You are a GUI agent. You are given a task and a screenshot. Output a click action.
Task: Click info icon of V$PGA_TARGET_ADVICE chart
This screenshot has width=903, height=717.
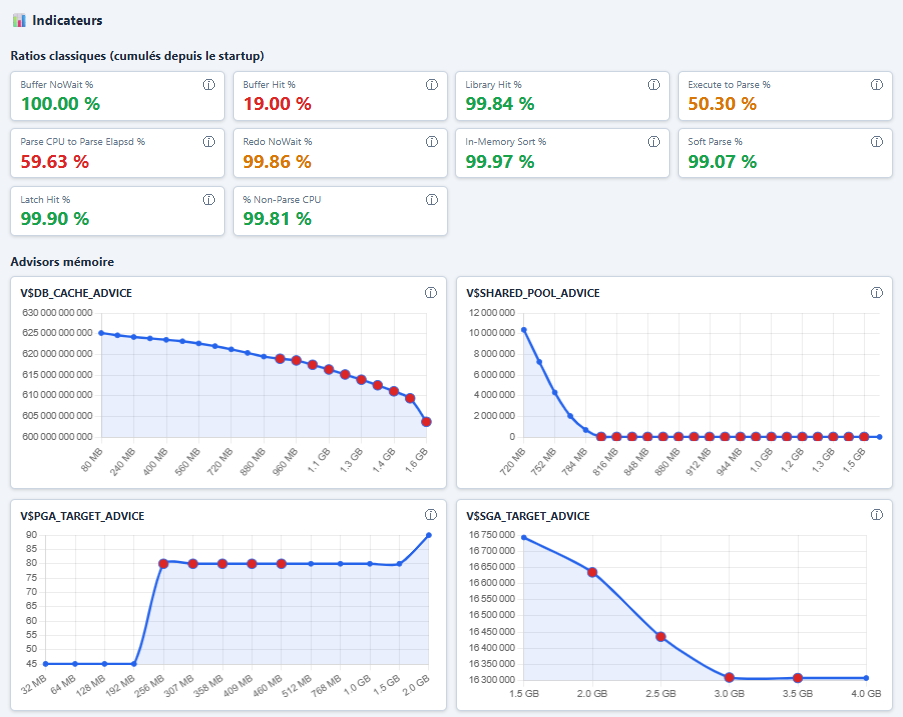pyautogui.click(x=431, y=515)
